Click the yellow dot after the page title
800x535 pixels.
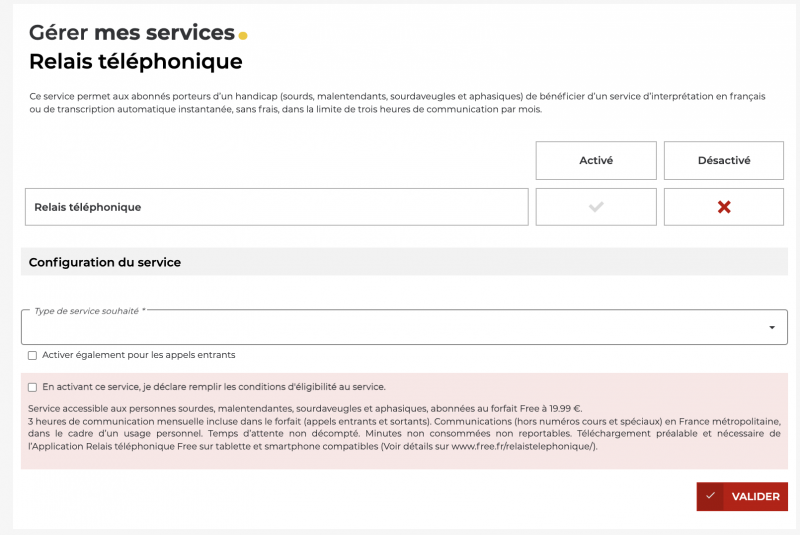(243, 36)
